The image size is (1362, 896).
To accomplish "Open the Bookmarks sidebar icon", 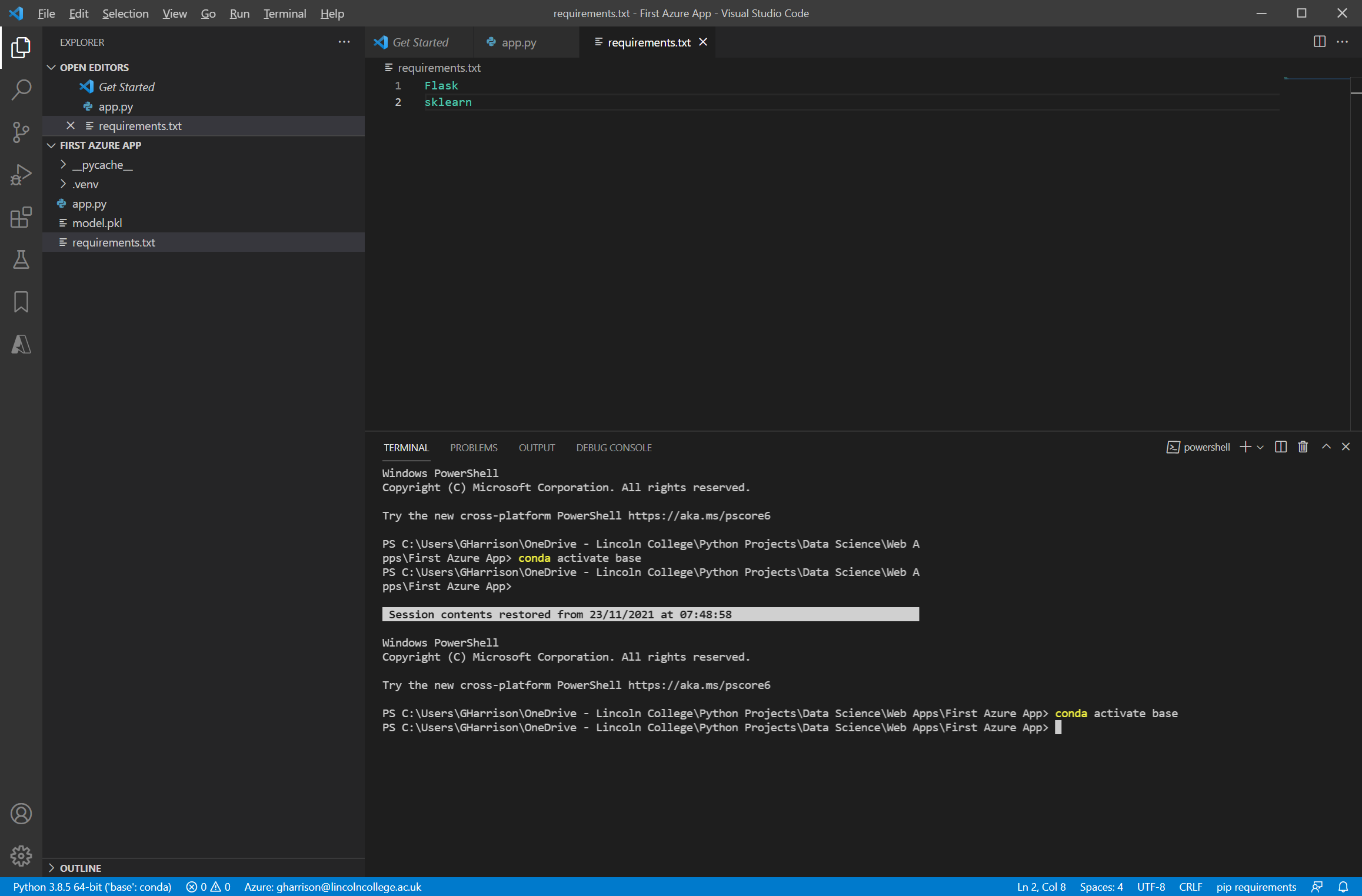I will point(21,302).
